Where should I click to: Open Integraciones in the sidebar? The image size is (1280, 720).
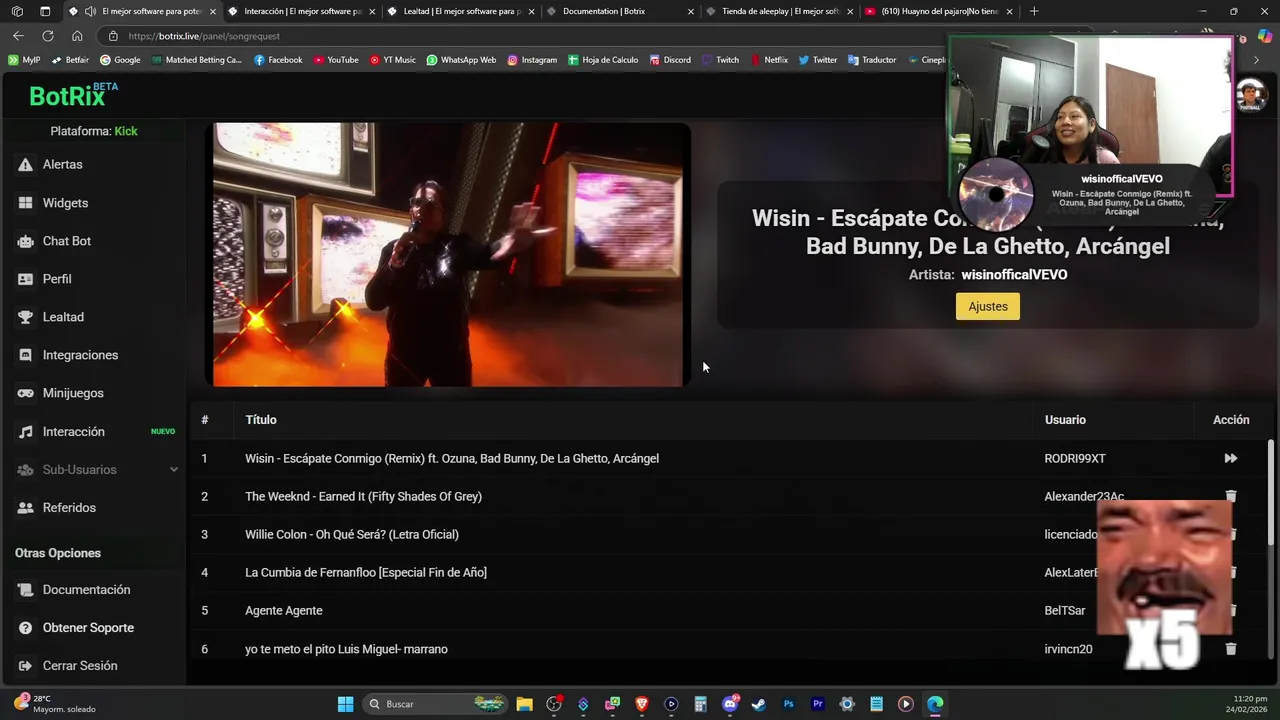pos(80,355)
